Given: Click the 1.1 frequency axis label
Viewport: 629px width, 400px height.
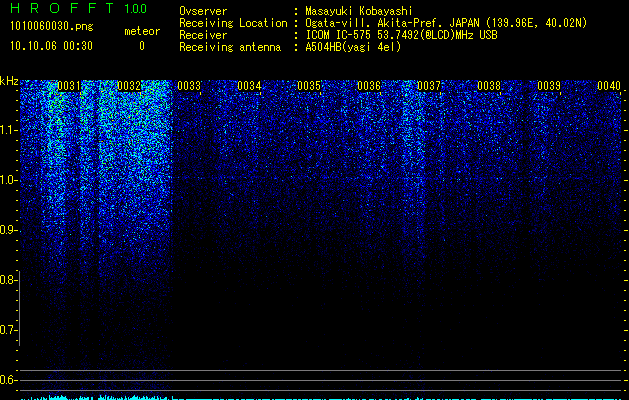Looking at the screenshot, I should (9, 130).
